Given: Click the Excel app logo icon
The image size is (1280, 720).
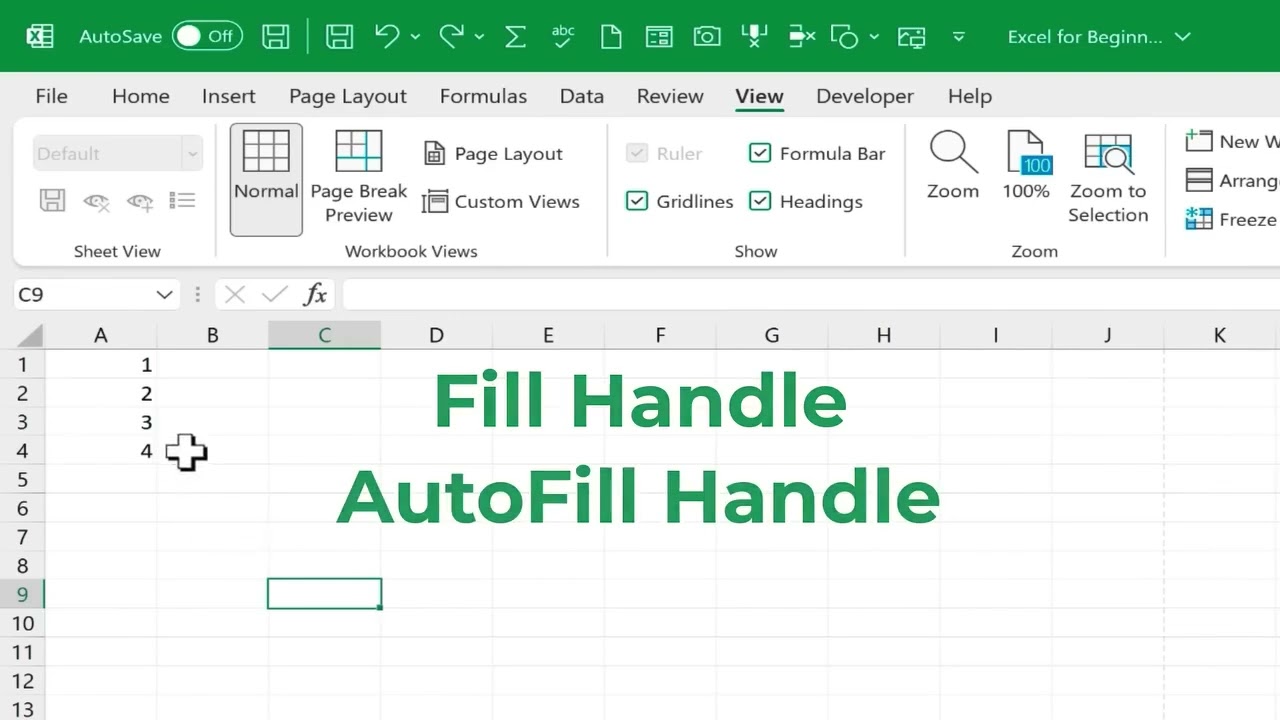Looking at the screenshot, I should pos(39,37).
